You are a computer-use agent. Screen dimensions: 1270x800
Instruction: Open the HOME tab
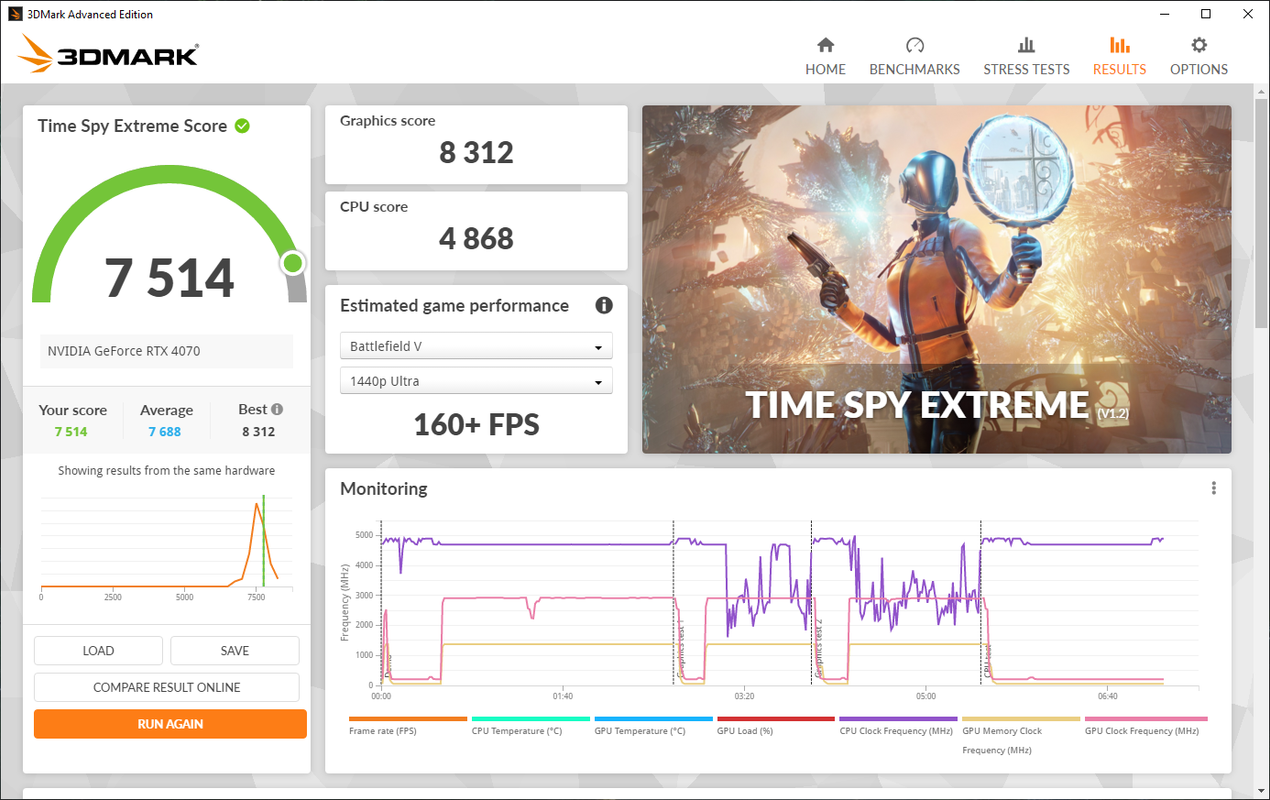825,57
